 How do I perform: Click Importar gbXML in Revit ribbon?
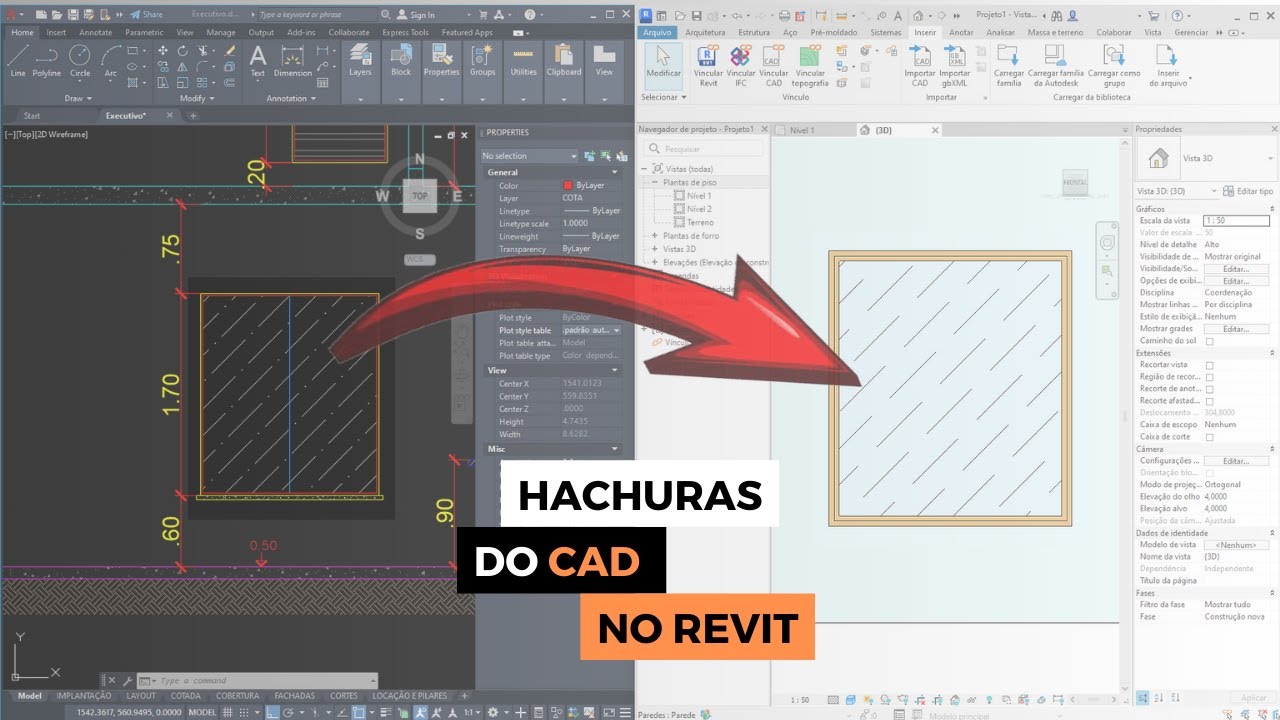point(955,66)
